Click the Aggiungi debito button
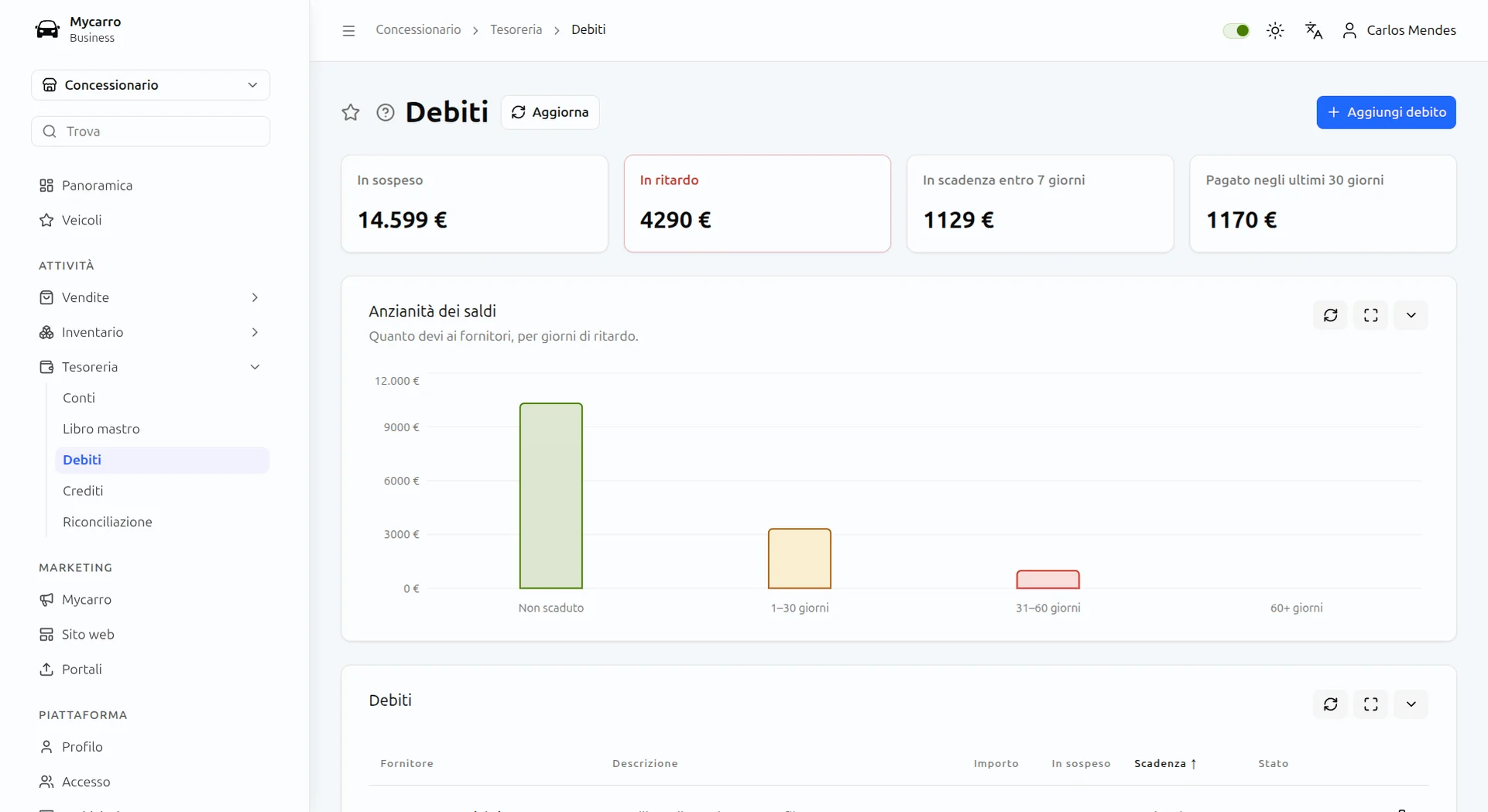This screenshot has height=812, width=1488. click(1386, 112)
